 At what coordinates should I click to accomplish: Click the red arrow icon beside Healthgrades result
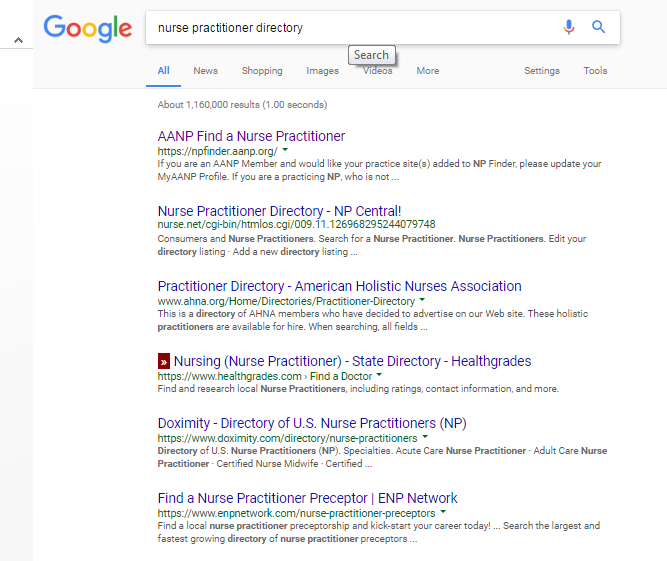click(164, 361)
